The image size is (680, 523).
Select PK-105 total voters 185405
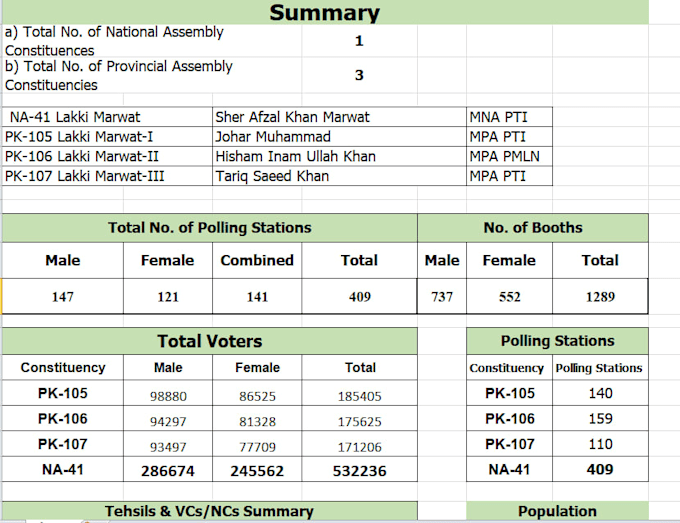coord(360,394)
